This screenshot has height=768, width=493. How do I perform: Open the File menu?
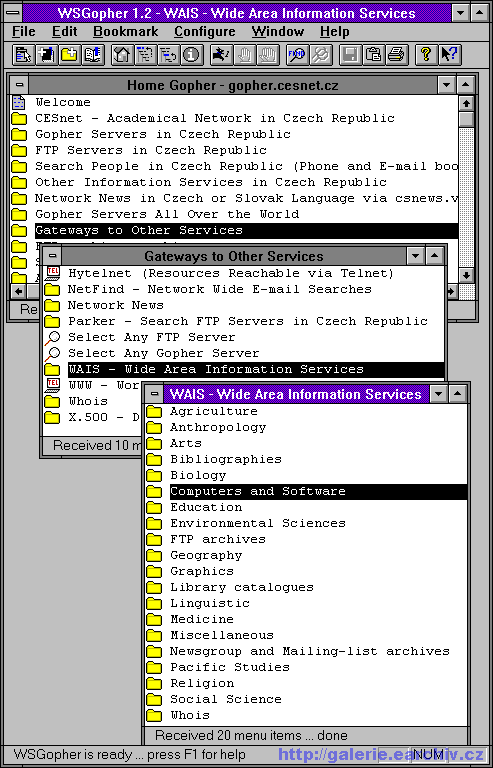coord(23,32)
